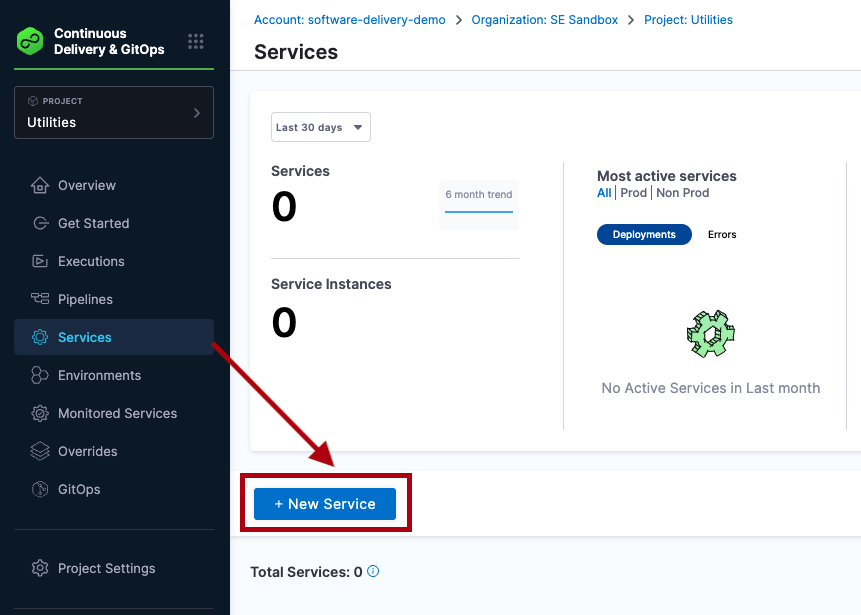Click the Overrides layers icon

40,451
